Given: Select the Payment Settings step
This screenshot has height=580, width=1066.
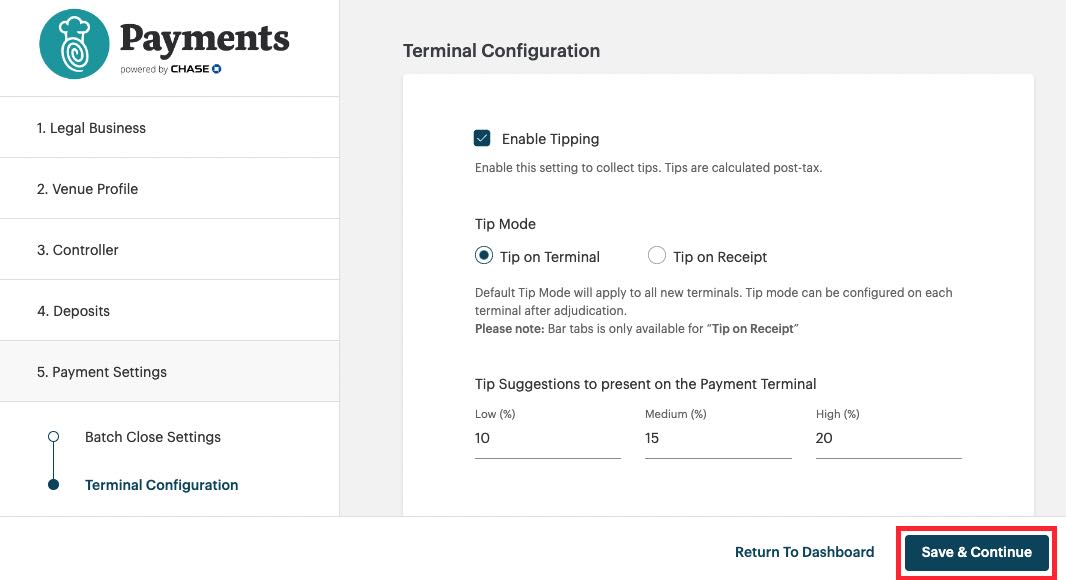Looking at the screenshot, I should tap(102, 371).
